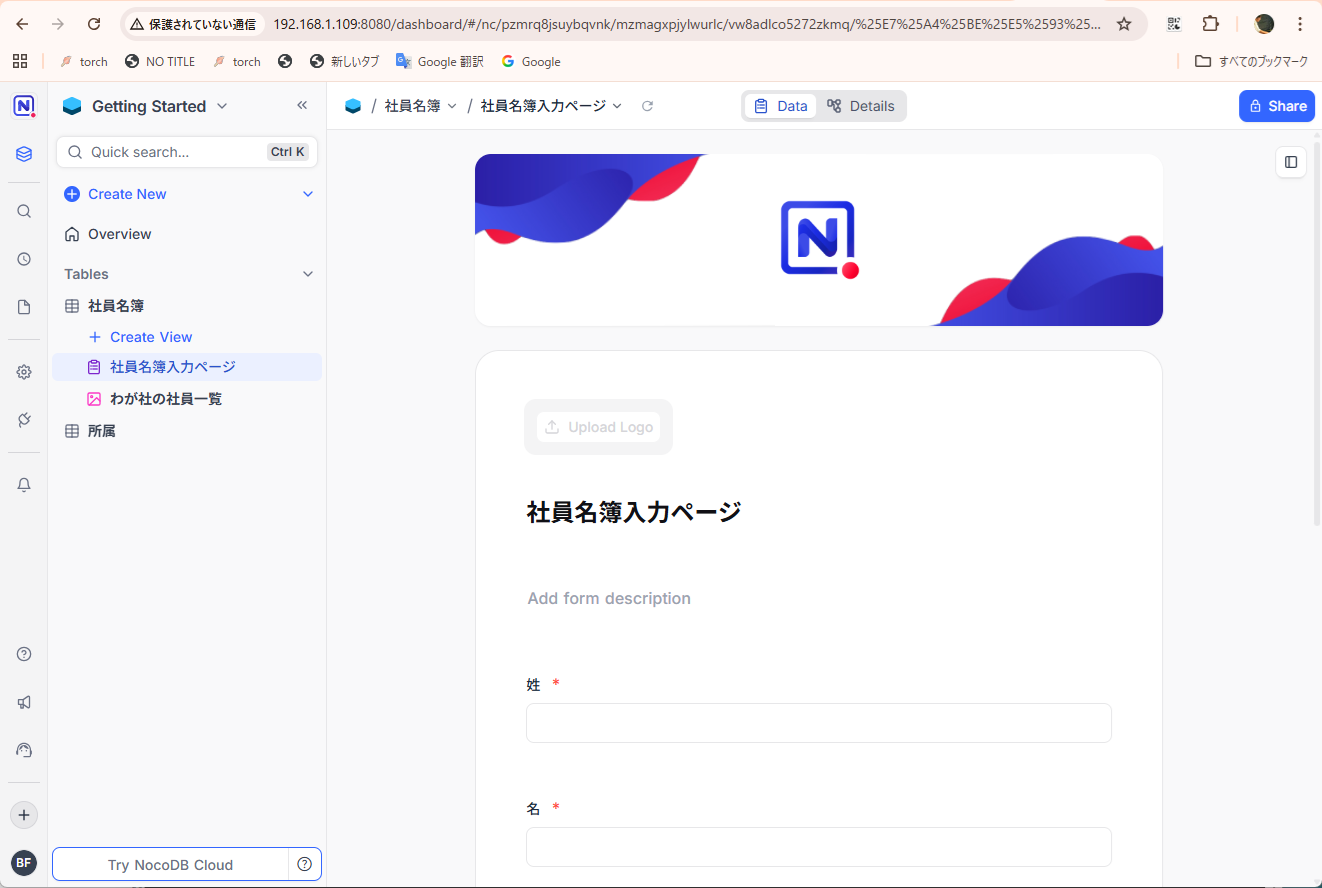Screen dimensions: 1322x888
Task: Open the わが社の社員一覧 gallery view
Action: click(166, 399)
